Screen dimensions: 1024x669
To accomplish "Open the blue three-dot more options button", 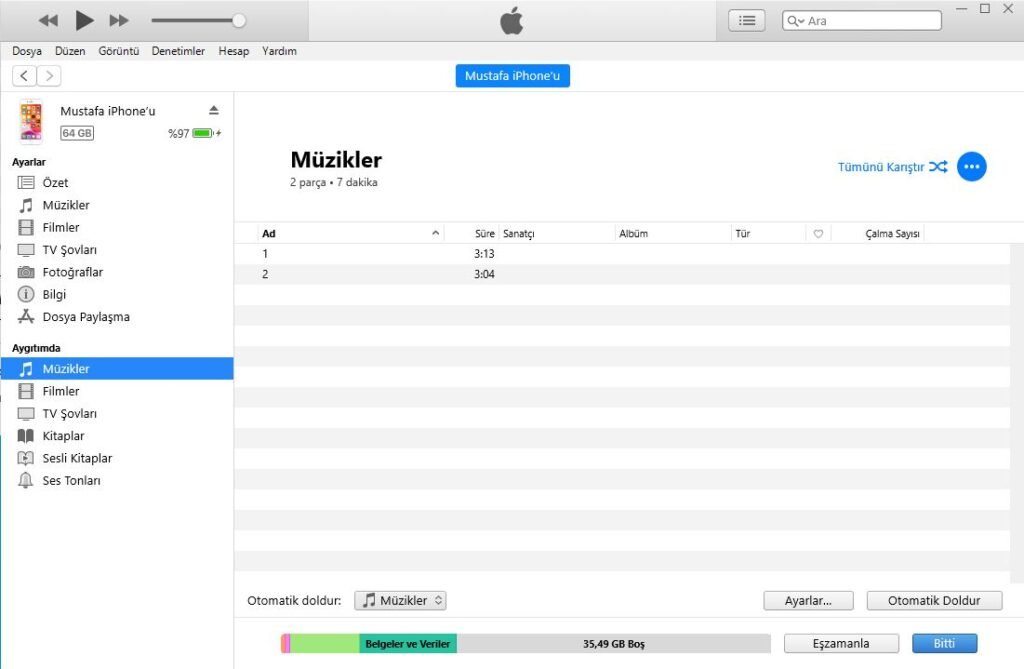I will click(x=972, y=167).
